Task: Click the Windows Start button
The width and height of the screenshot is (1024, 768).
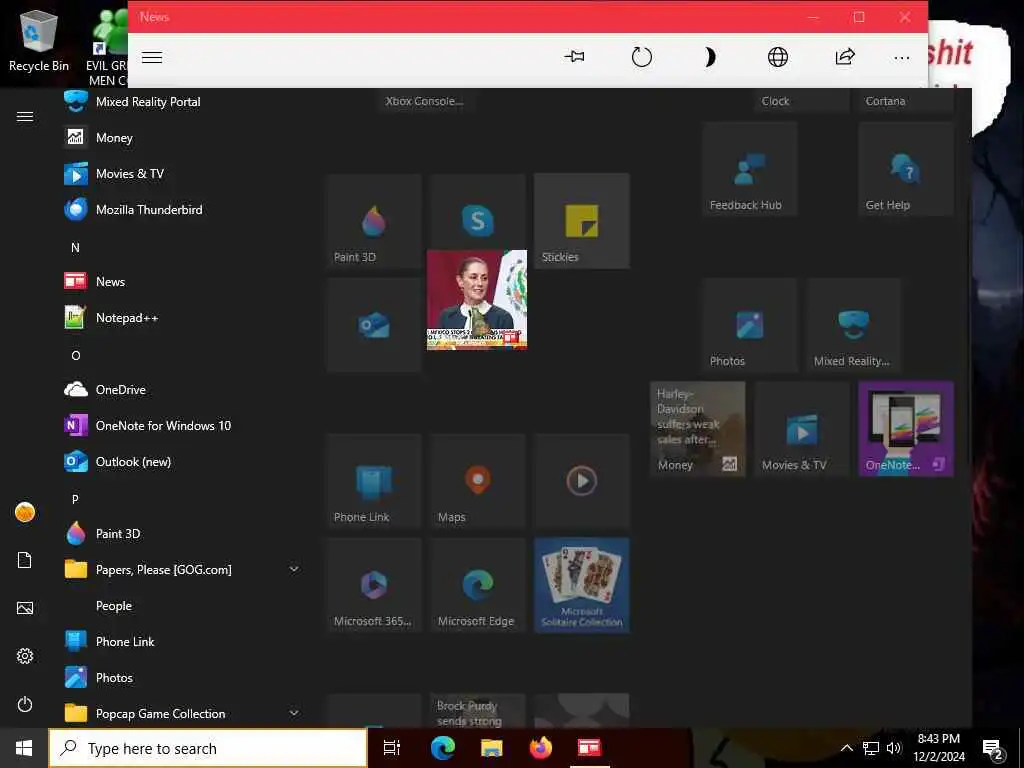Action: click(x=24, y=748)
